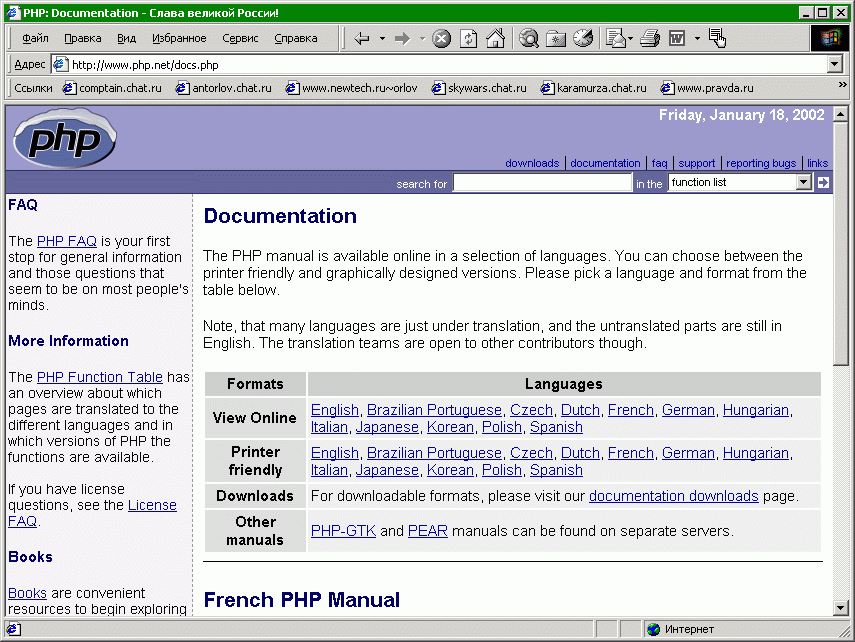Open the Favorites folder toolbar icon
This screenshot has height=642, width=855.
(x=556, y=39)
